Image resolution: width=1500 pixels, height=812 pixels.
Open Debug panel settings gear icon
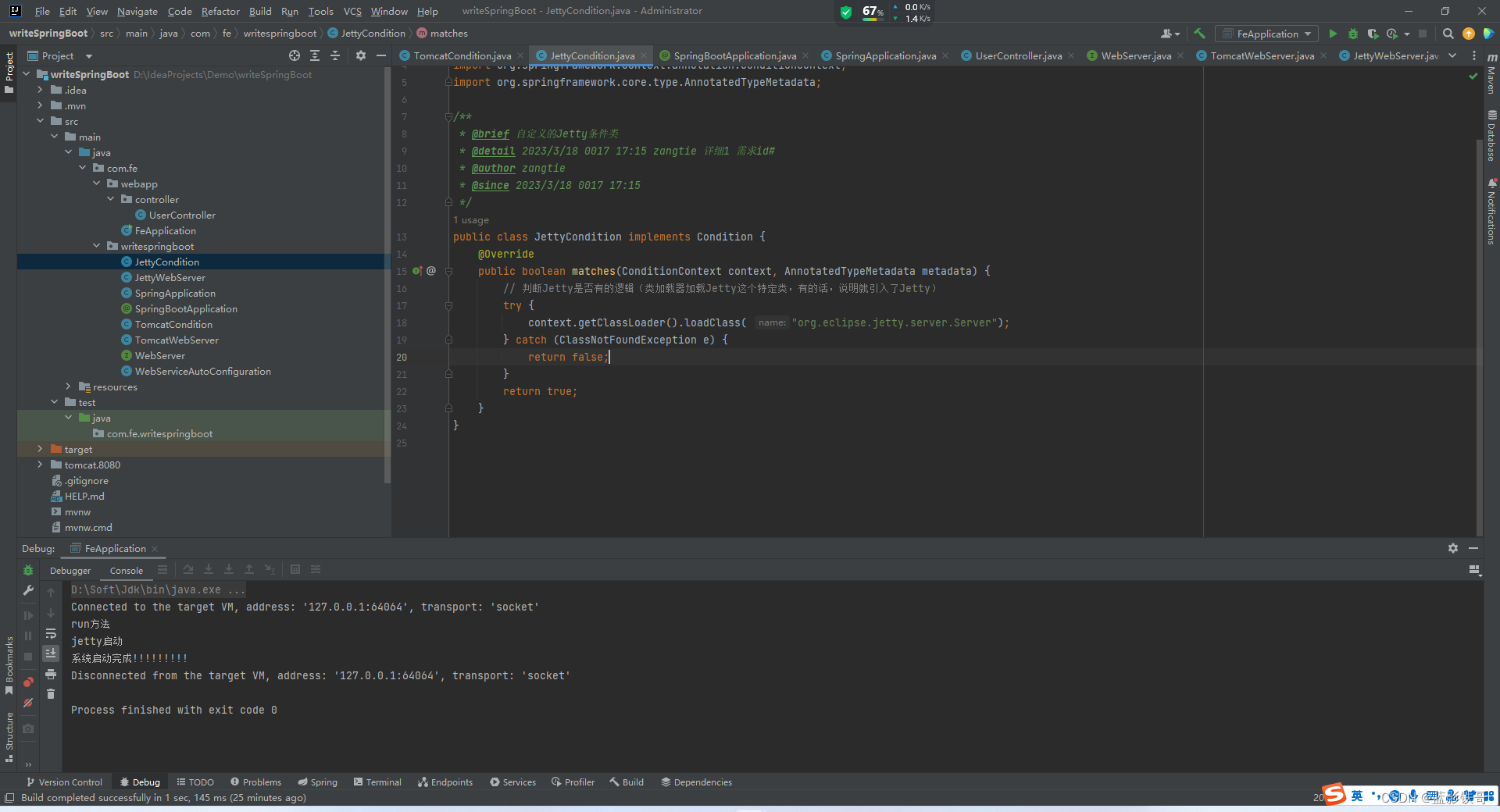[x=1453, y=548]
